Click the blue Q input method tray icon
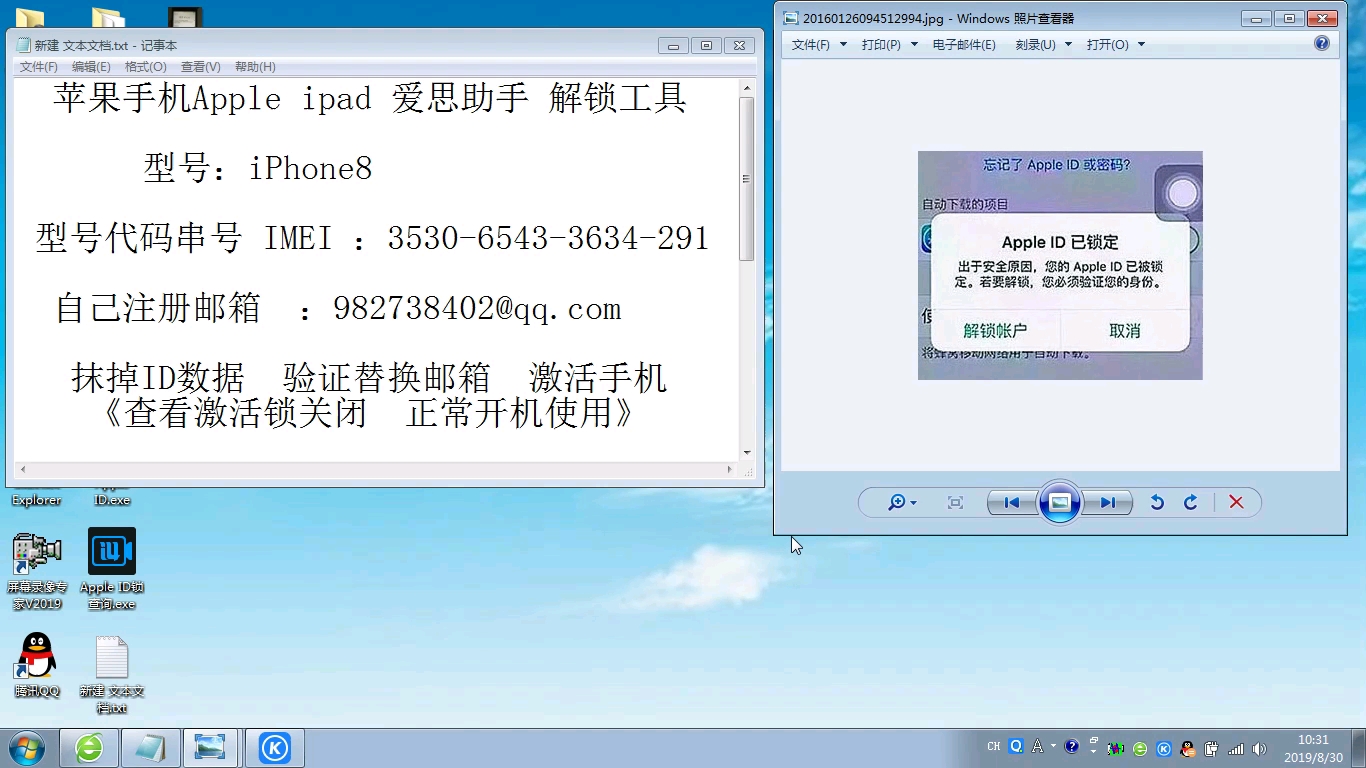1366x768 pixels. (x=1016, y=746)
